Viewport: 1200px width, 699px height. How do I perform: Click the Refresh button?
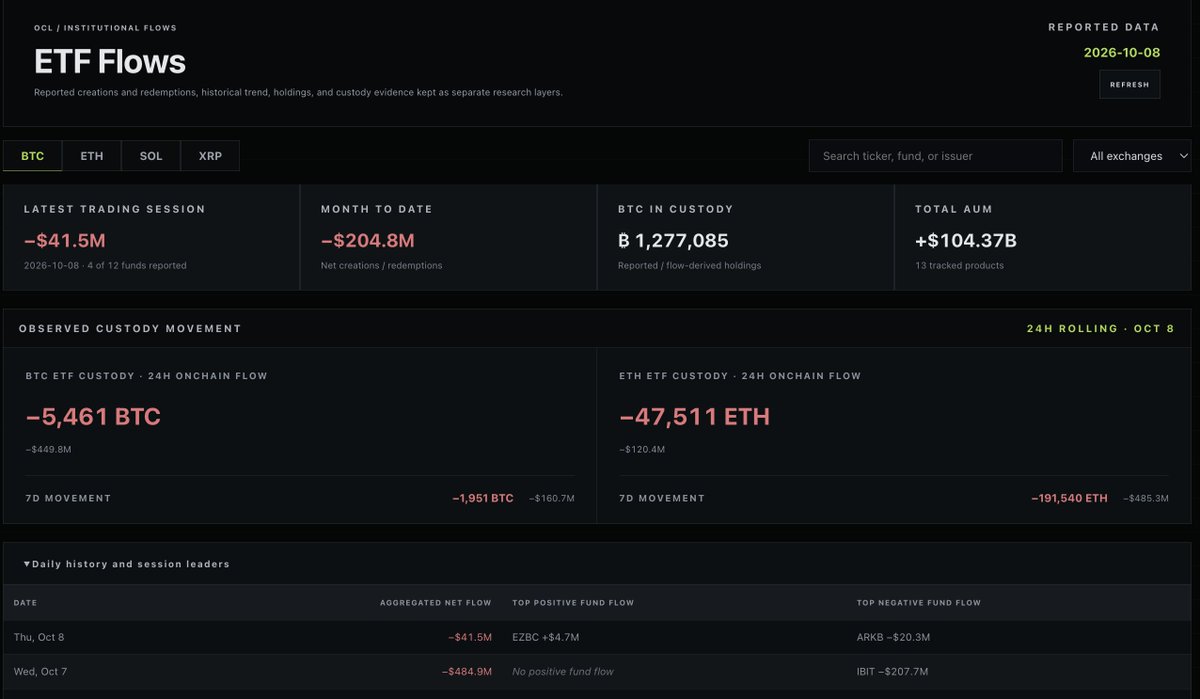pos(1130,84)
